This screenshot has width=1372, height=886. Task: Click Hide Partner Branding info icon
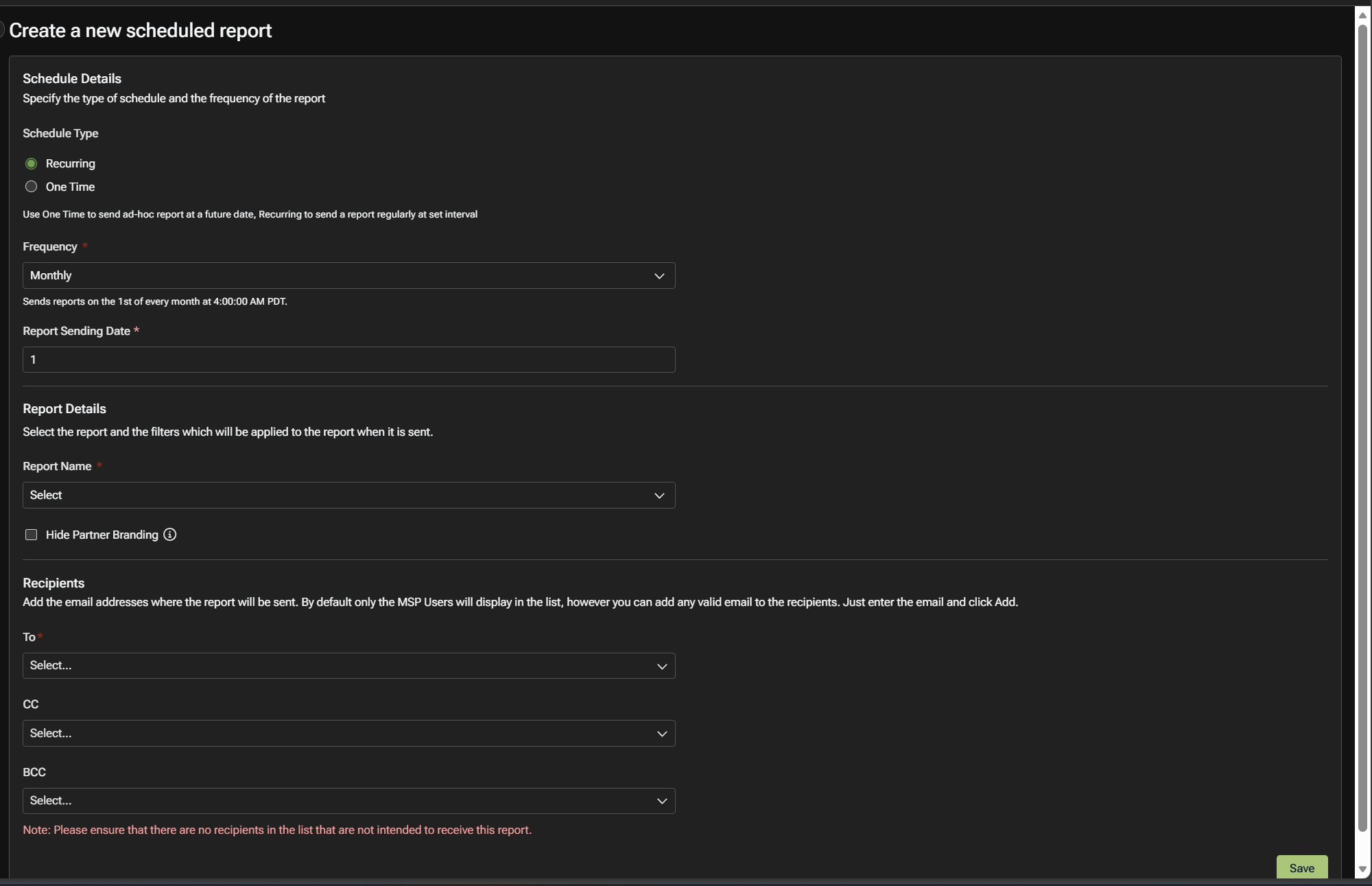point(170,535)
